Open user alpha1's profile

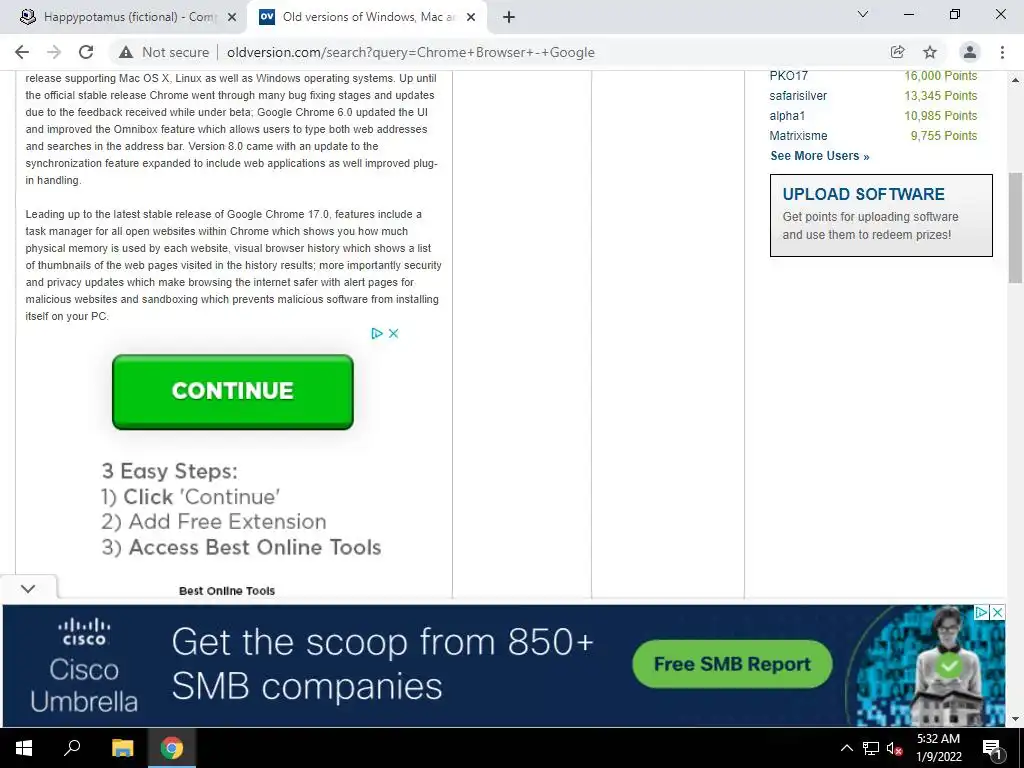pyautogui.click(x=787, y=116)
